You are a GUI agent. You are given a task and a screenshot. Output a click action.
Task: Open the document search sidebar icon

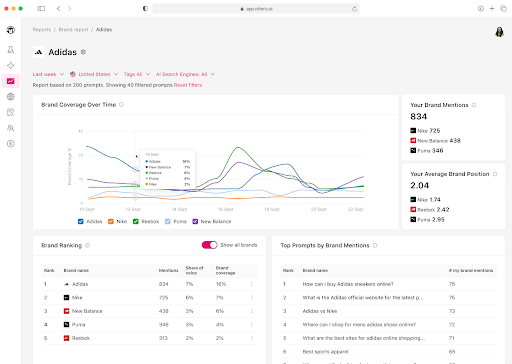point(11,112)
